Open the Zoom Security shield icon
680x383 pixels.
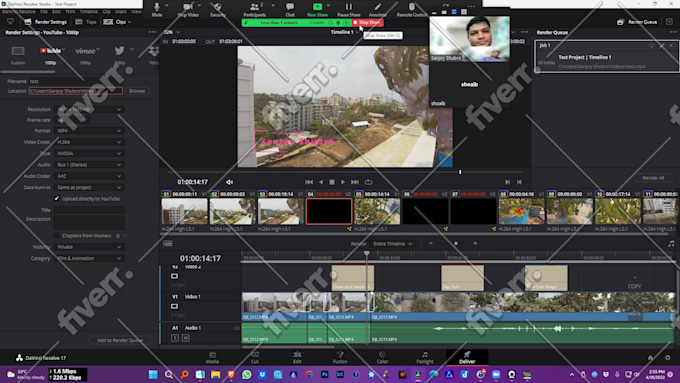[218, 7]
